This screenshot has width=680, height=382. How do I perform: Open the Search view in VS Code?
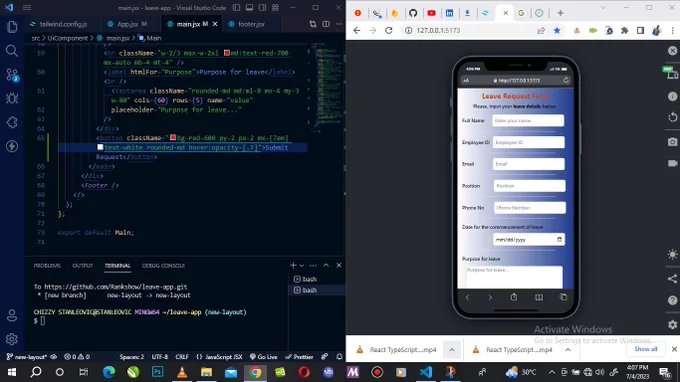coord(12,51)
